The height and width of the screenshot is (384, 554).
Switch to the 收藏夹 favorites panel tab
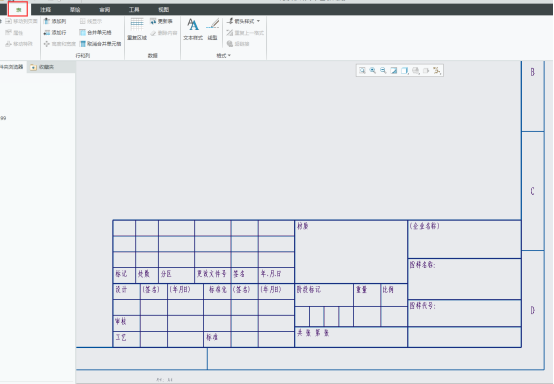click(x=42, y=67)
